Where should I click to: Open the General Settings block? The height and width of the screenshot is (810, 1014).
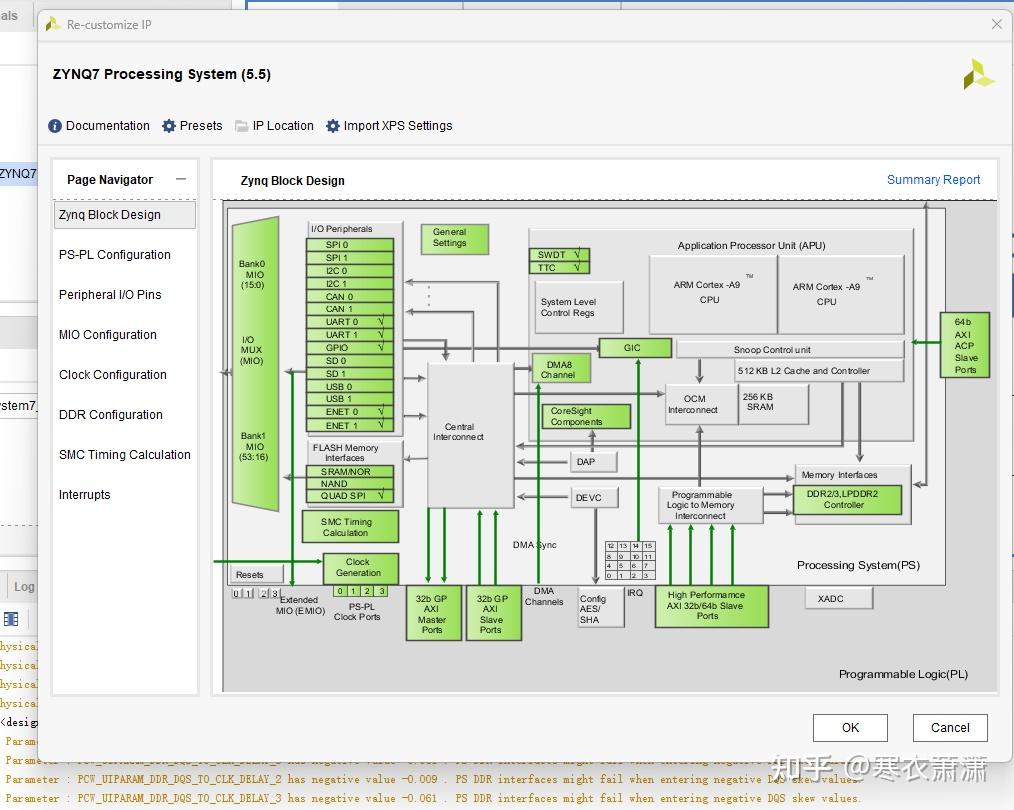coord(454,238)
